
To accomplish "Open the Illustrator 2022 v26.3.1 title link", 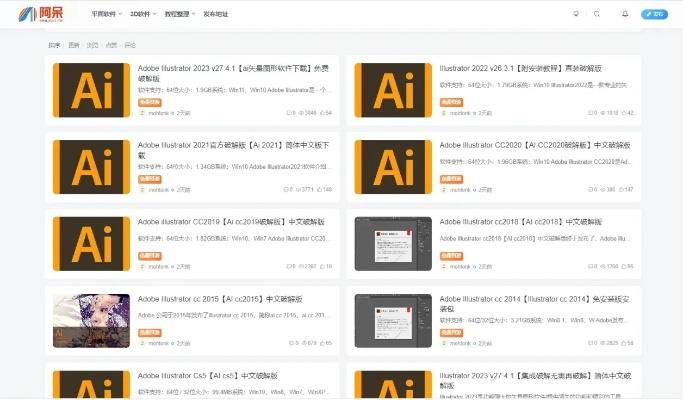I will point(521,68).
